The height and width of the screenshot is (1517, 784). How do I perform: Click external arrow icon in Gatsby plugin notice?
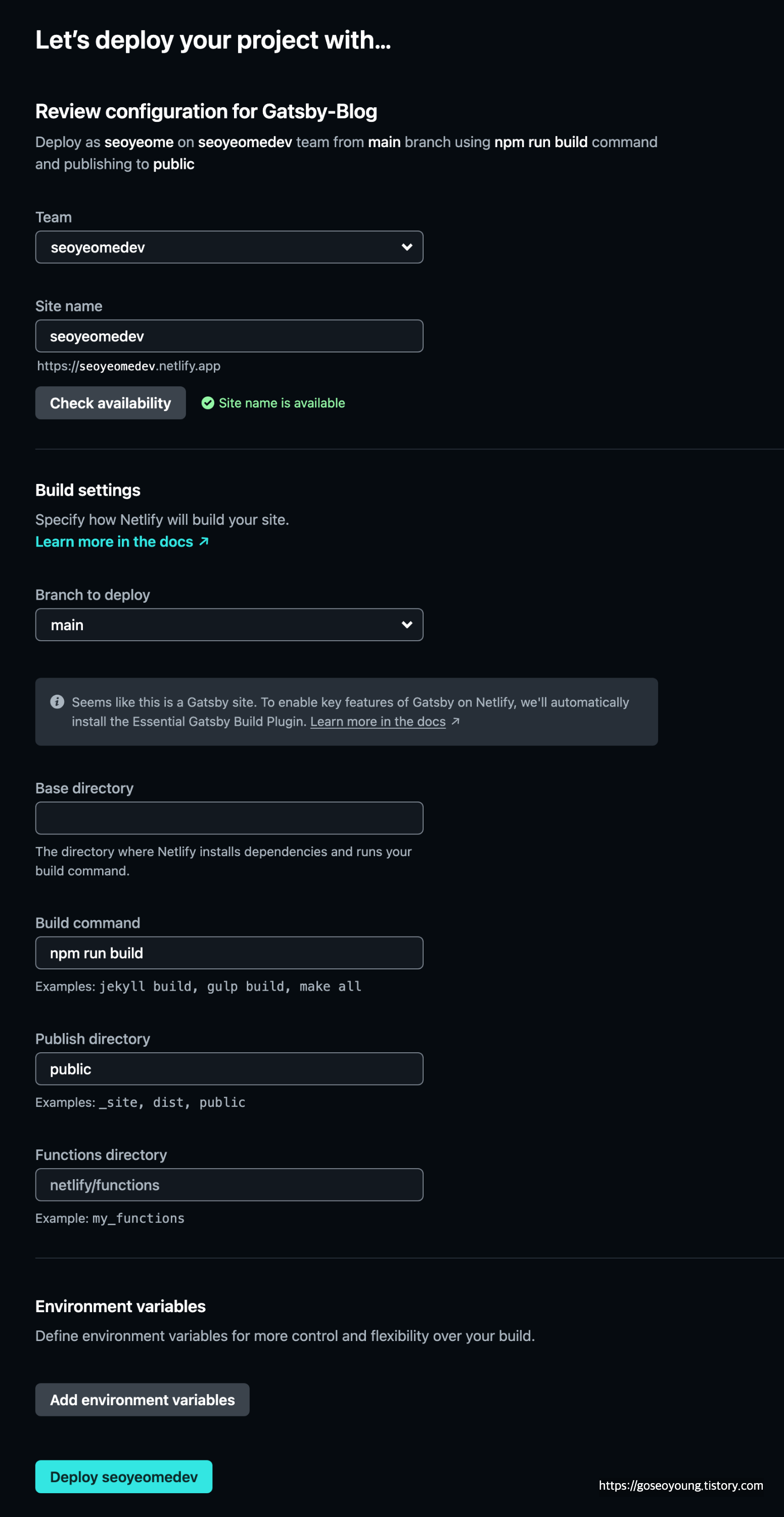pyautogui.click(x=455, y=722)
